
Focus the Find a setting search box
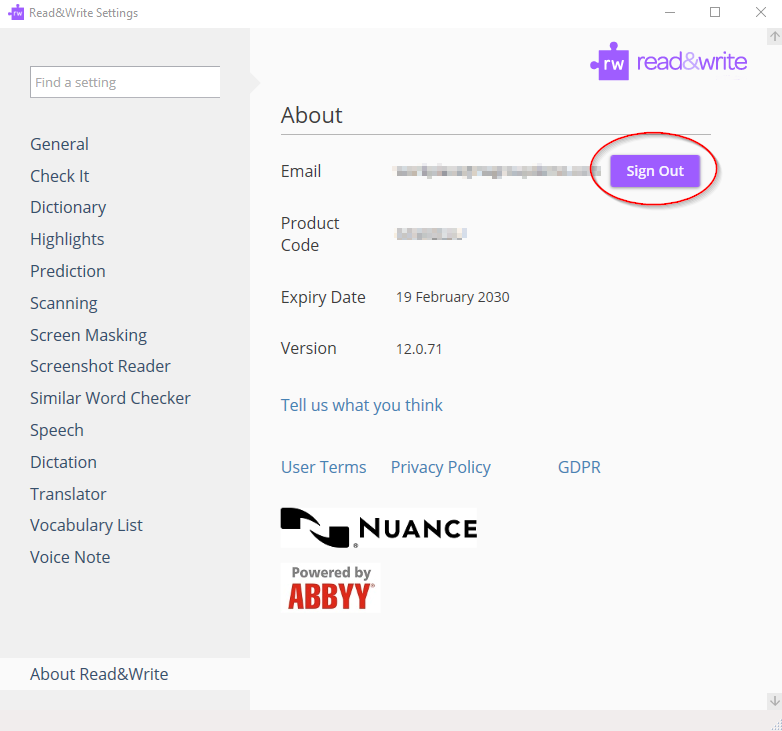click(125, 82)
